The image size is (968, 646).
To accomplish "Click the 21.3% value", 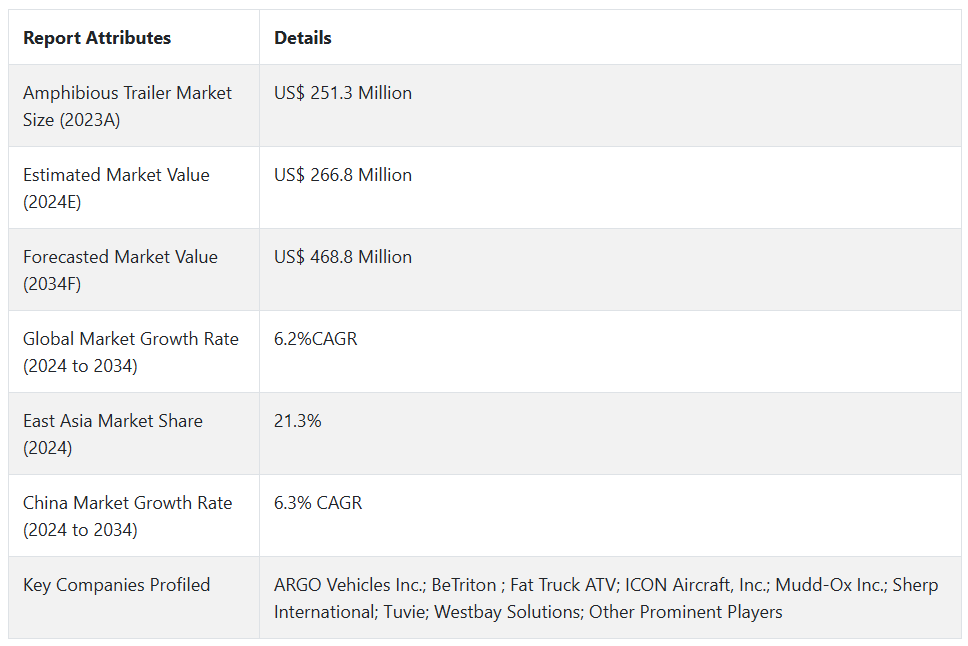I will pyautogui.click(x=298, y=421).
